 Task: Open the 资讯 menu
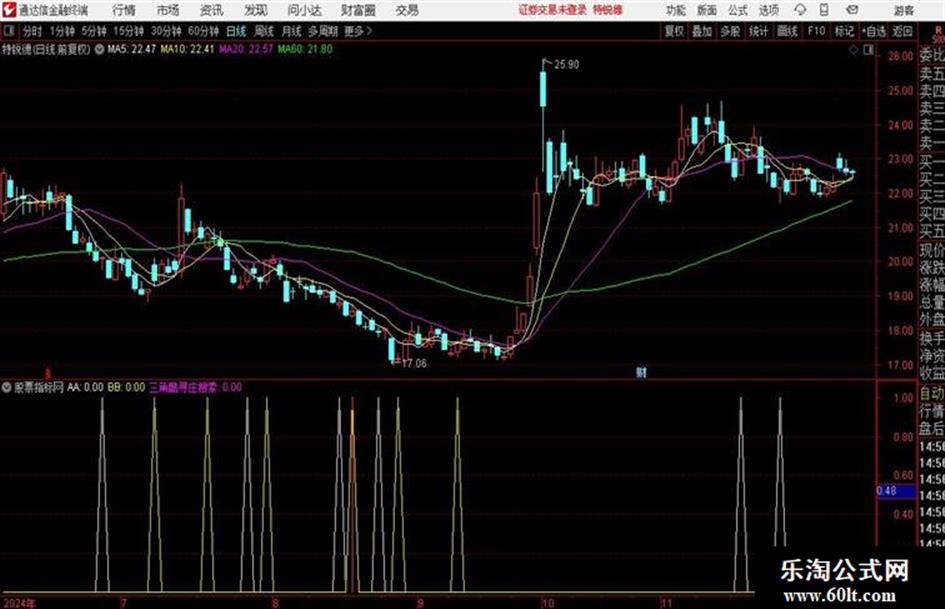coord(212,10)
